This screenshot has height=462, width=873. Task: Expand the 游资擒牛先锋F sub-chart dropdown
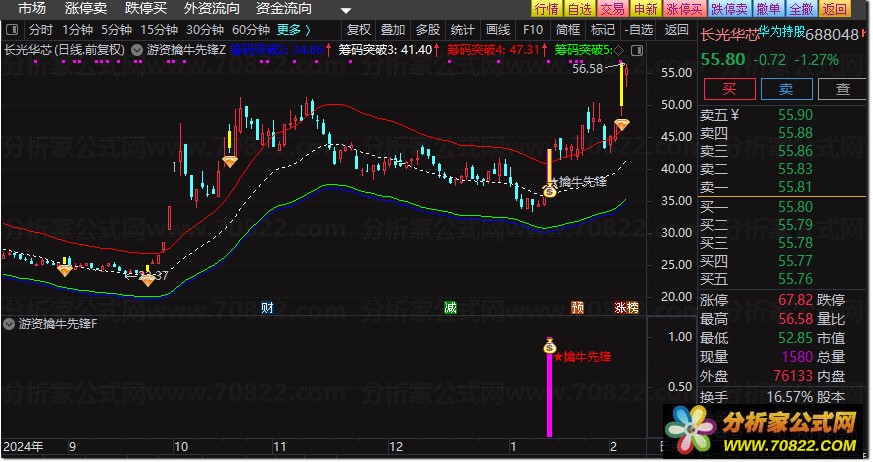9,324
